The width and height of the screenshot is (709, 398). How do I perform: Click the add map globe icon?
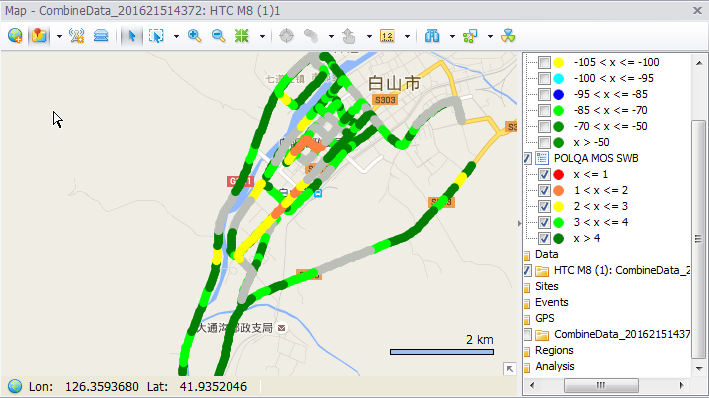coord(15,36)
